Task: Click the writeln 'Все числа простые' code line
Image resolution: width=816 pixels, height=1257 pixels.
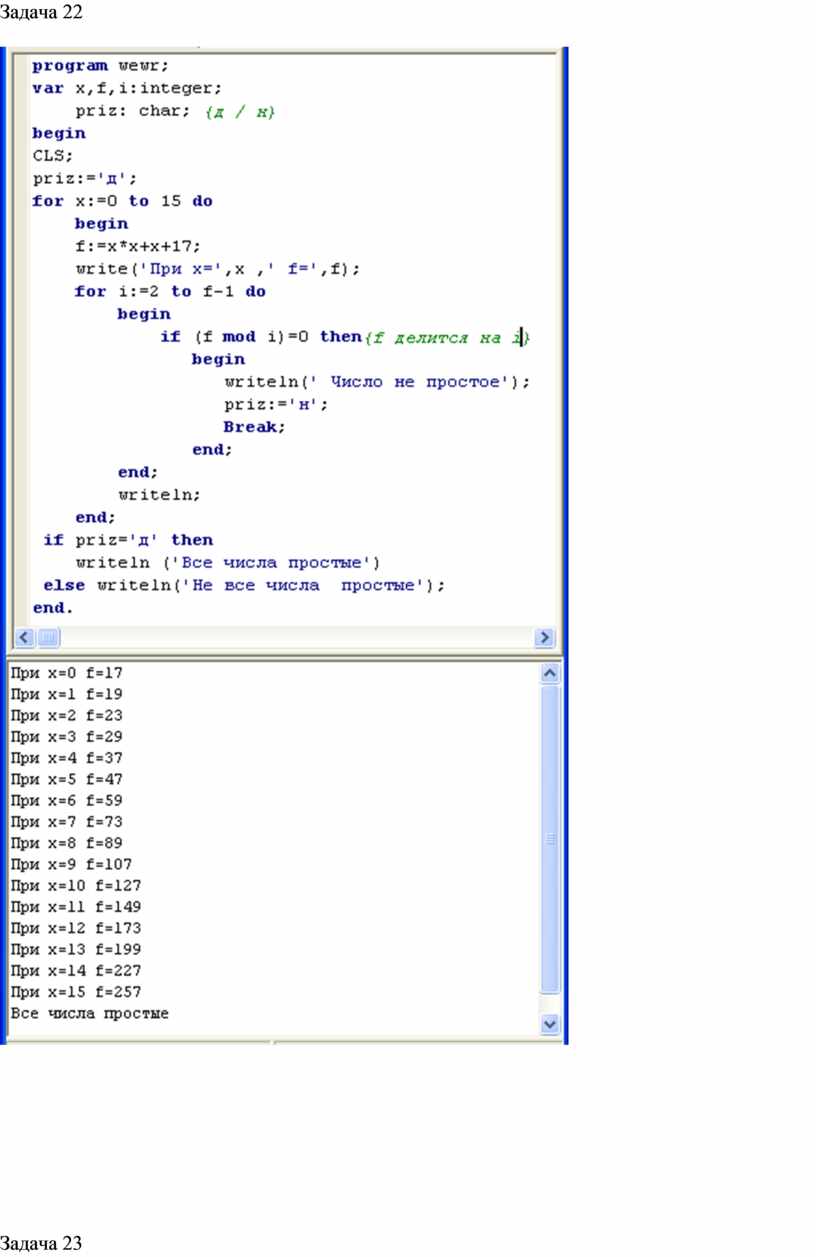Action: (x=228, y=562)
